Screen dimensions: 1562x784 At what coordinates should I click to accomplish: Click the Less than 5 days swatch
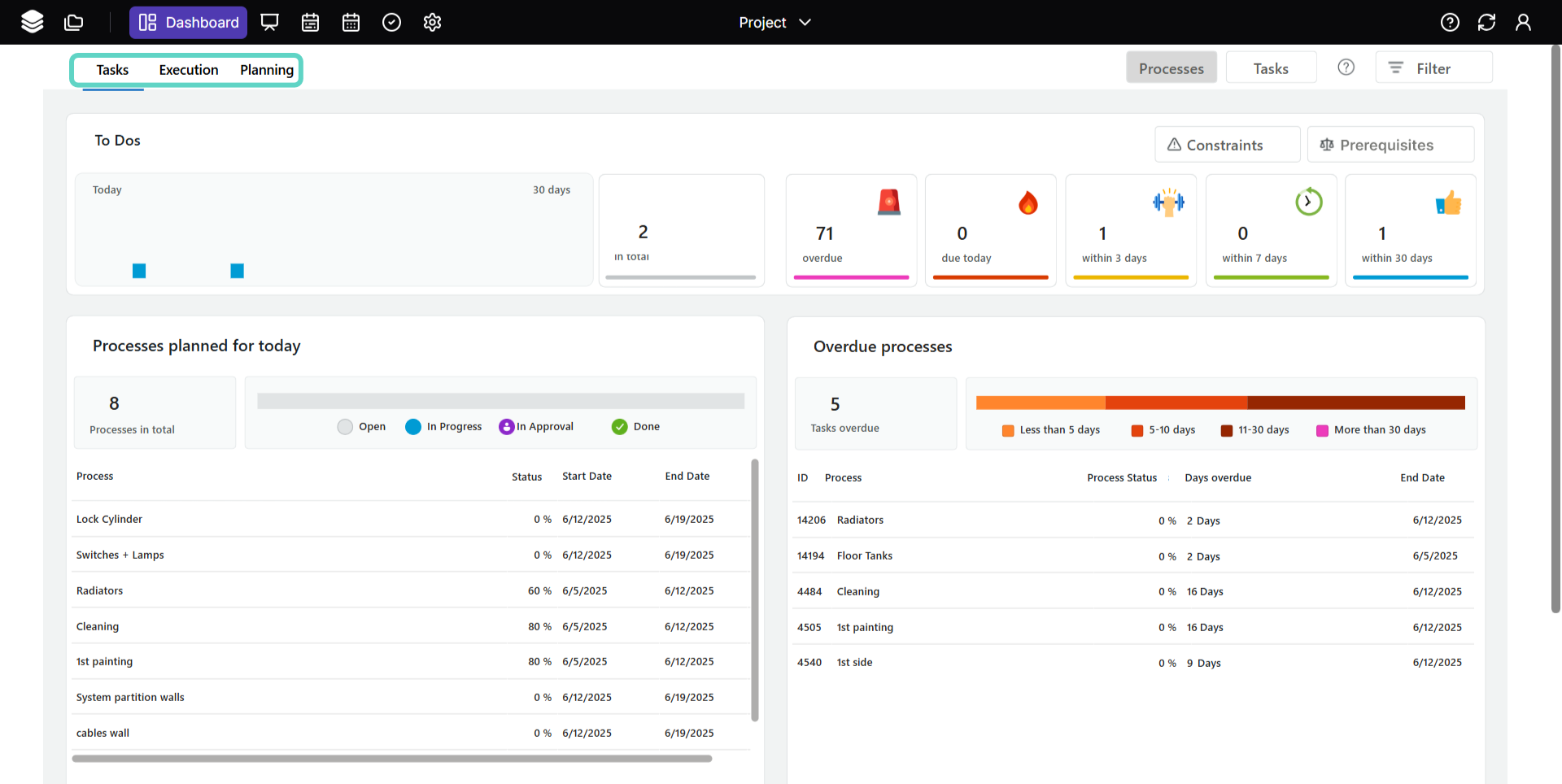point(1008,430)
